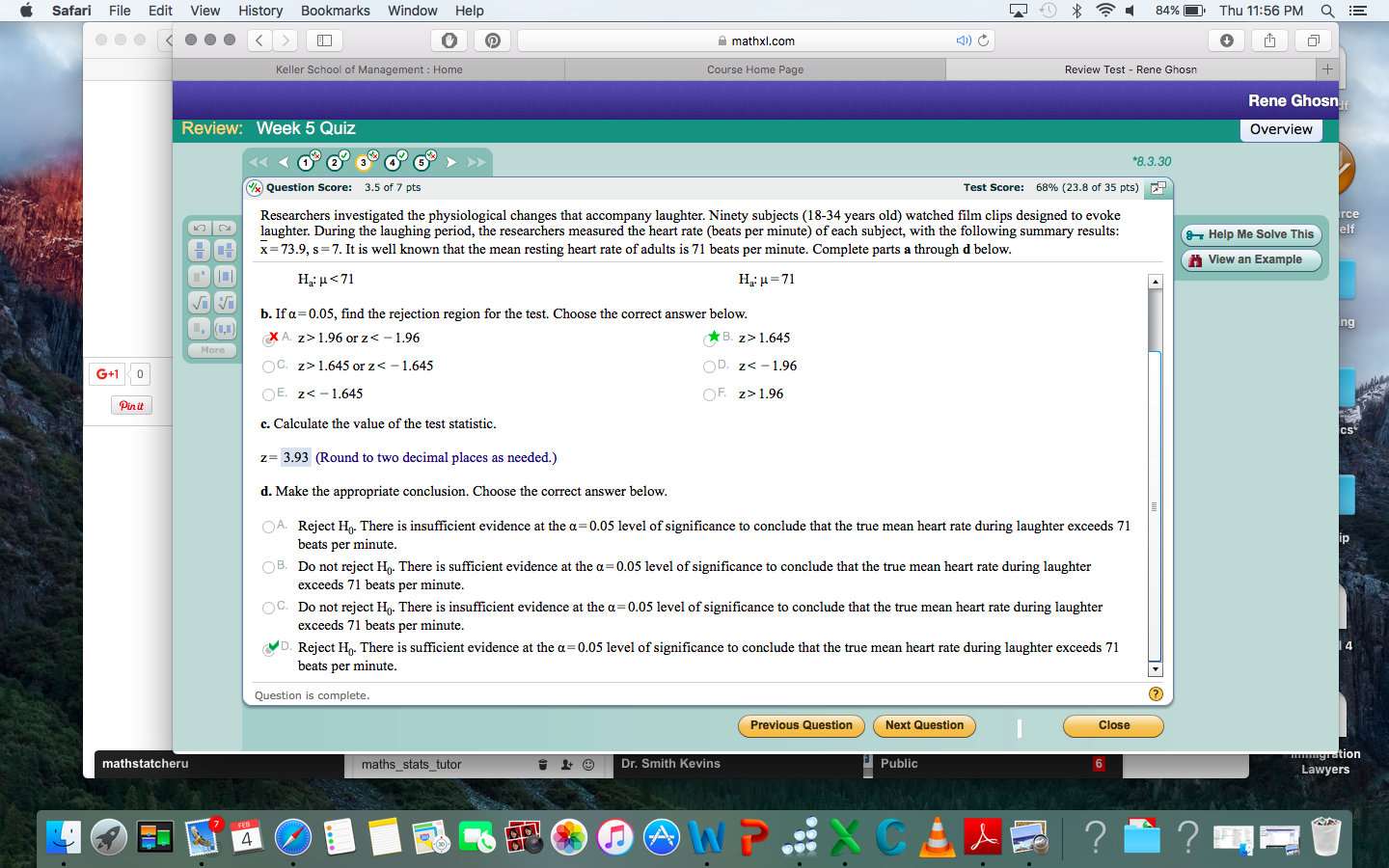Insert square root symbol from palette

[x=199, y=302]
